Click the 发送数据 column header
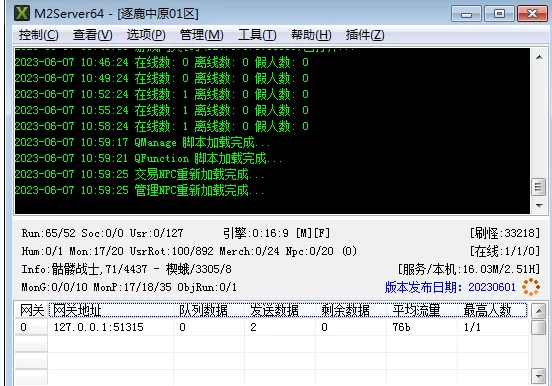Image resolution: width=552 pixels, height=386 pixels. pyautogui.click(x=280, y=310)
